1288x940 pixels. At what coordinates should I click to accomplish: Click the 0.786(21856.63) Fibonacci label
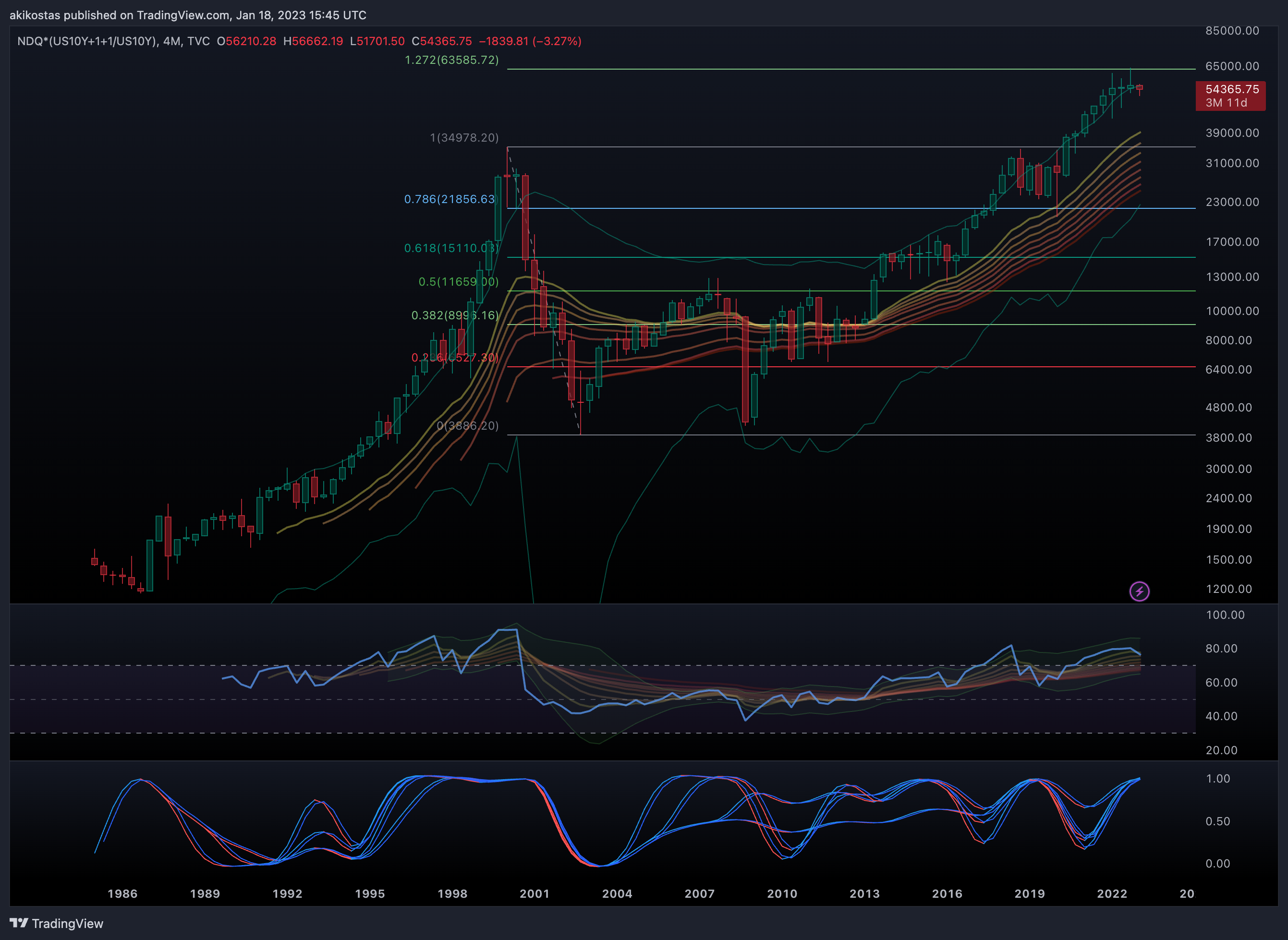pos(450,199)
